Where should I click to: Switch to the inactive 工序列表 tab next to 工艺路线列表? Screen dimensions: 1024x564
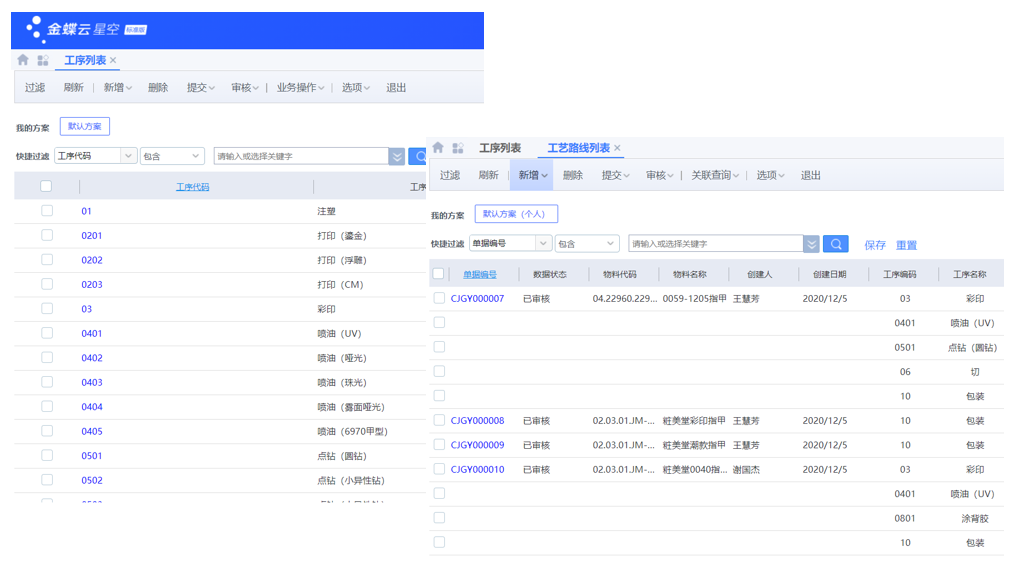500,148
